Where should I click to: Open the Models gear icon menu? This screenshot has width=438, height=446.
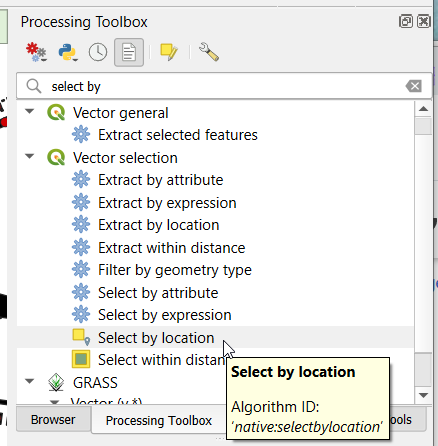[x=36, y=52]
